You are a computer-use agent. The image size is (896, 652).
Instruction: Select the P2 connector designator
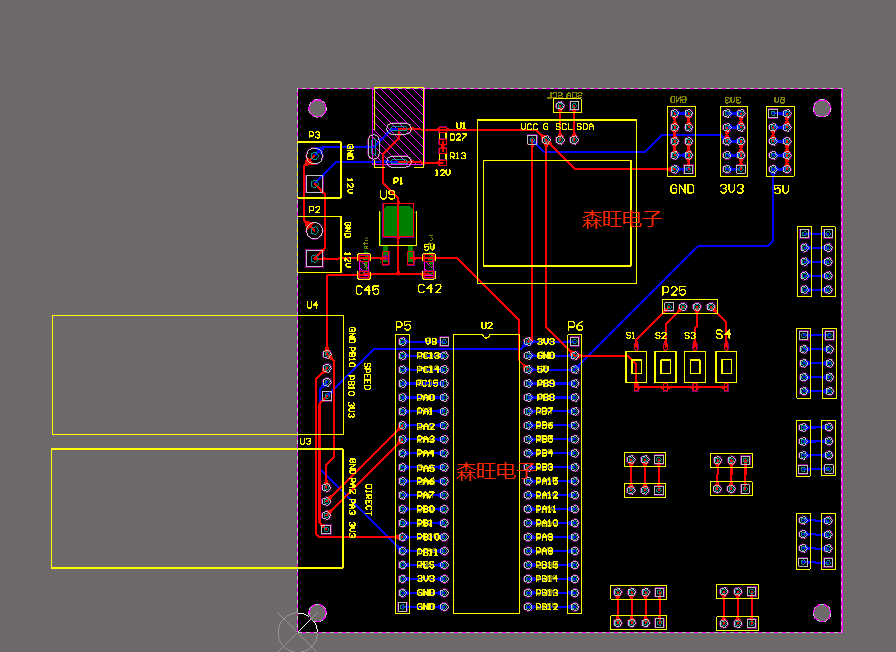click(314, 210)
